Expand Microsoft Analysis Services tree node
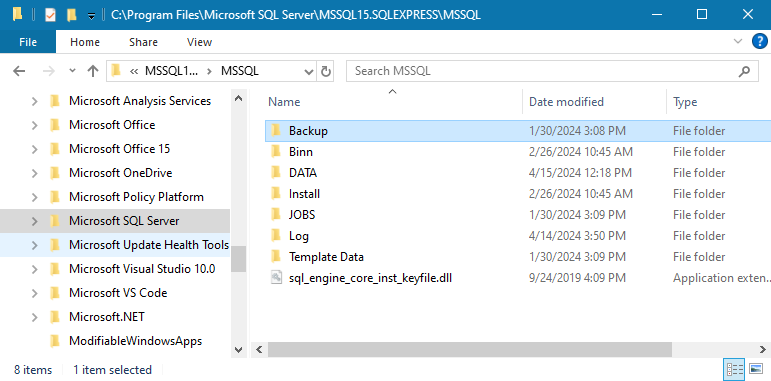 pyautogui.click(x=34, y=101)
